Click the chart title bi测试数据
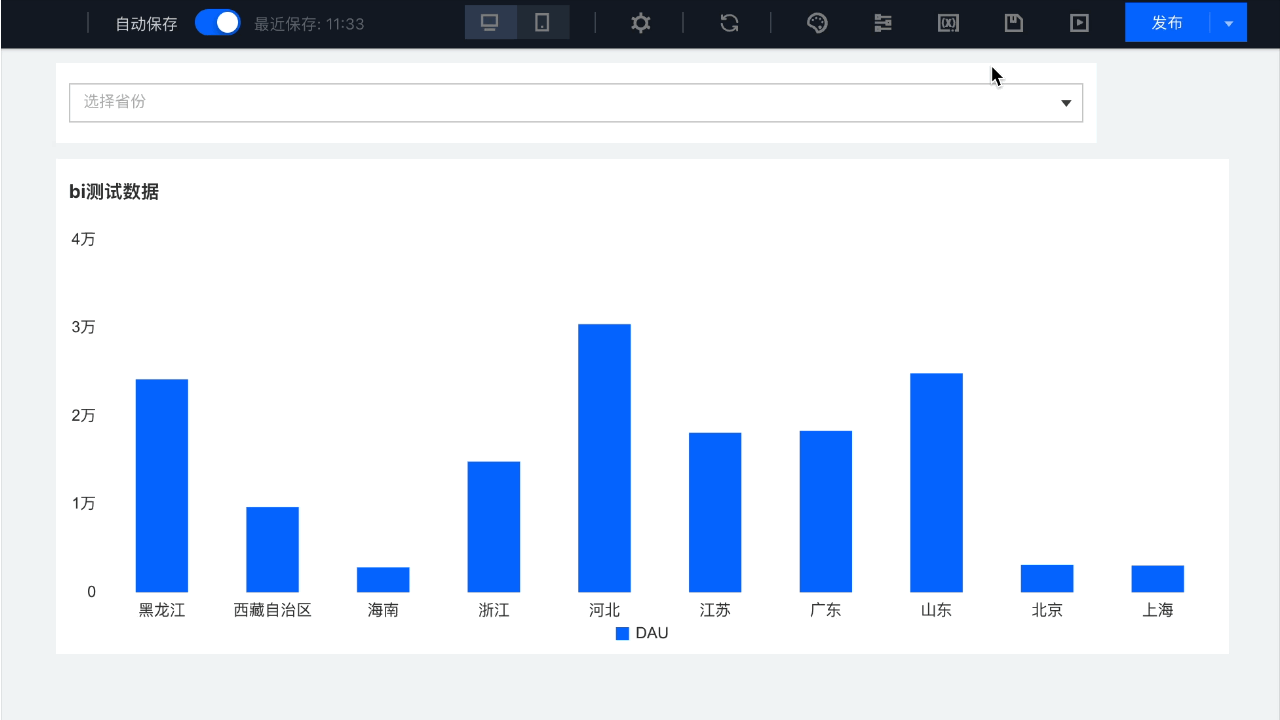The height and width of the screenshot is (720, 1280). [114, 192]
